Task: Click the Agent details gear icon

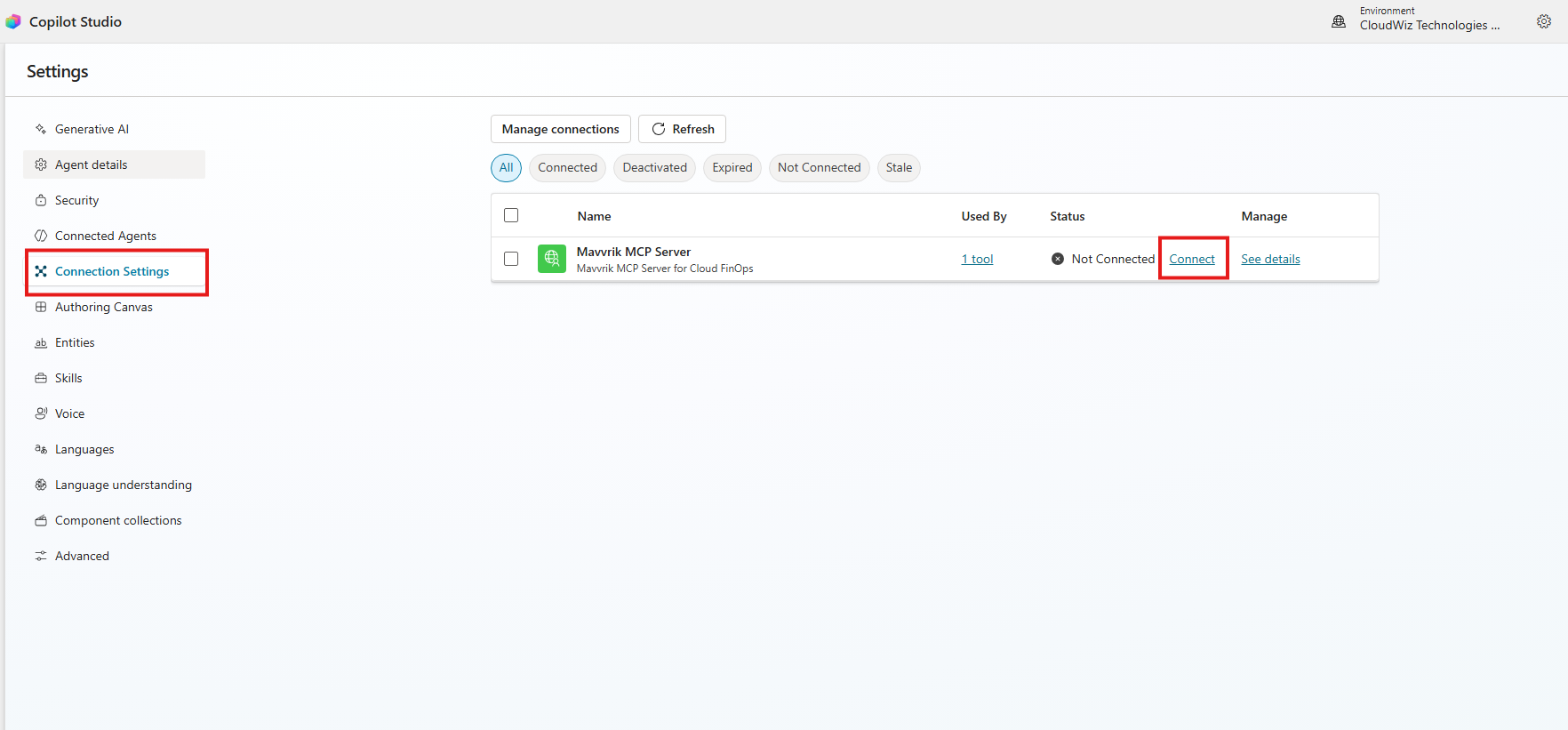Action: pos(41,164)
